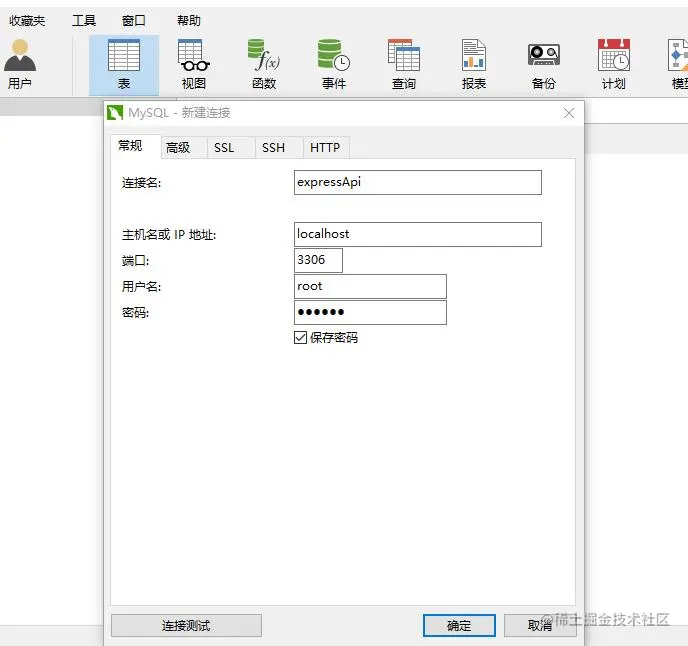Click the 连接名: label
The width and height of the screenshot is (688, 646).
[141, 183]
